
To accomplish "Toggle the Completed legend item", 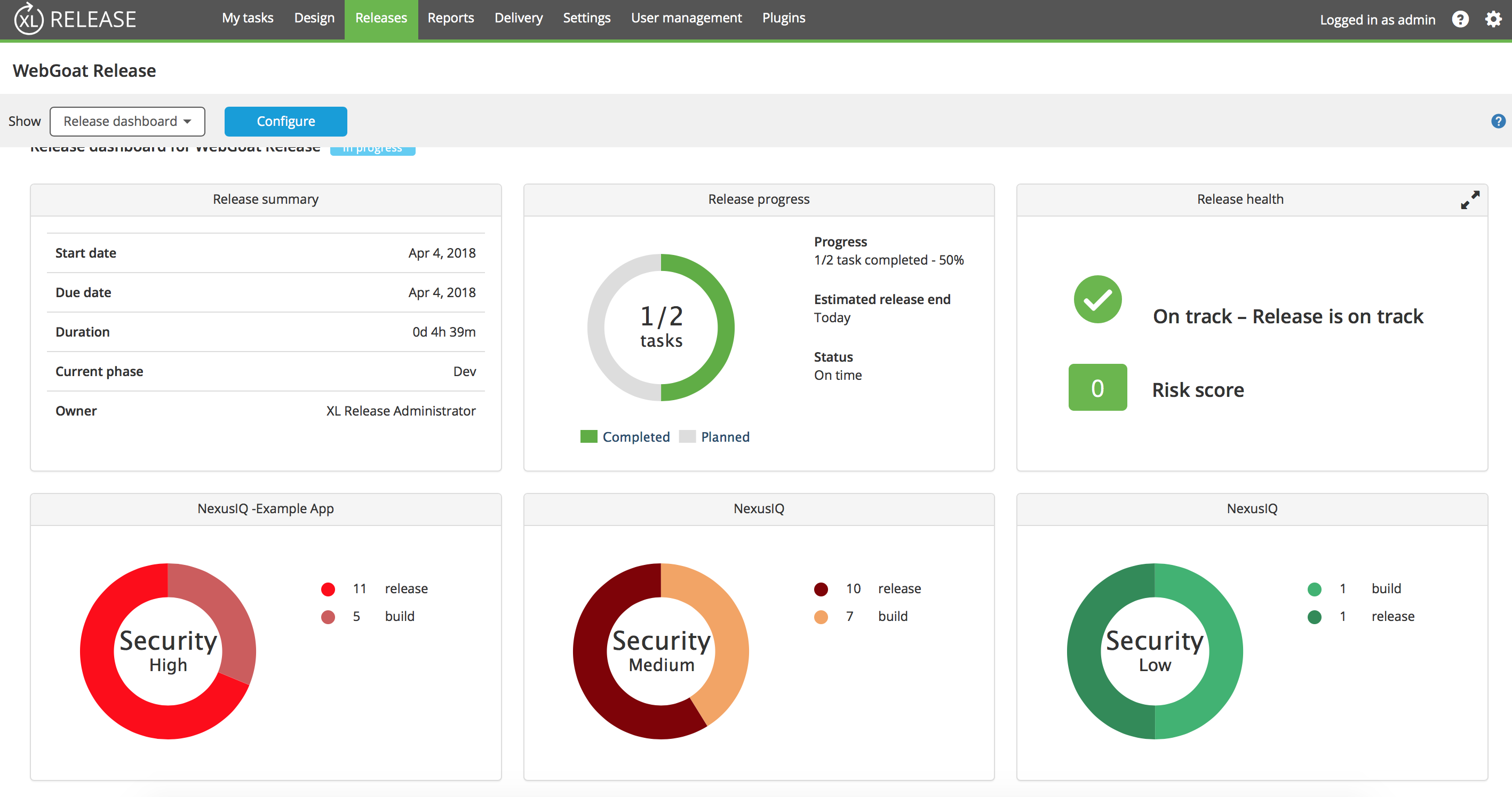I will coord(625,437).
